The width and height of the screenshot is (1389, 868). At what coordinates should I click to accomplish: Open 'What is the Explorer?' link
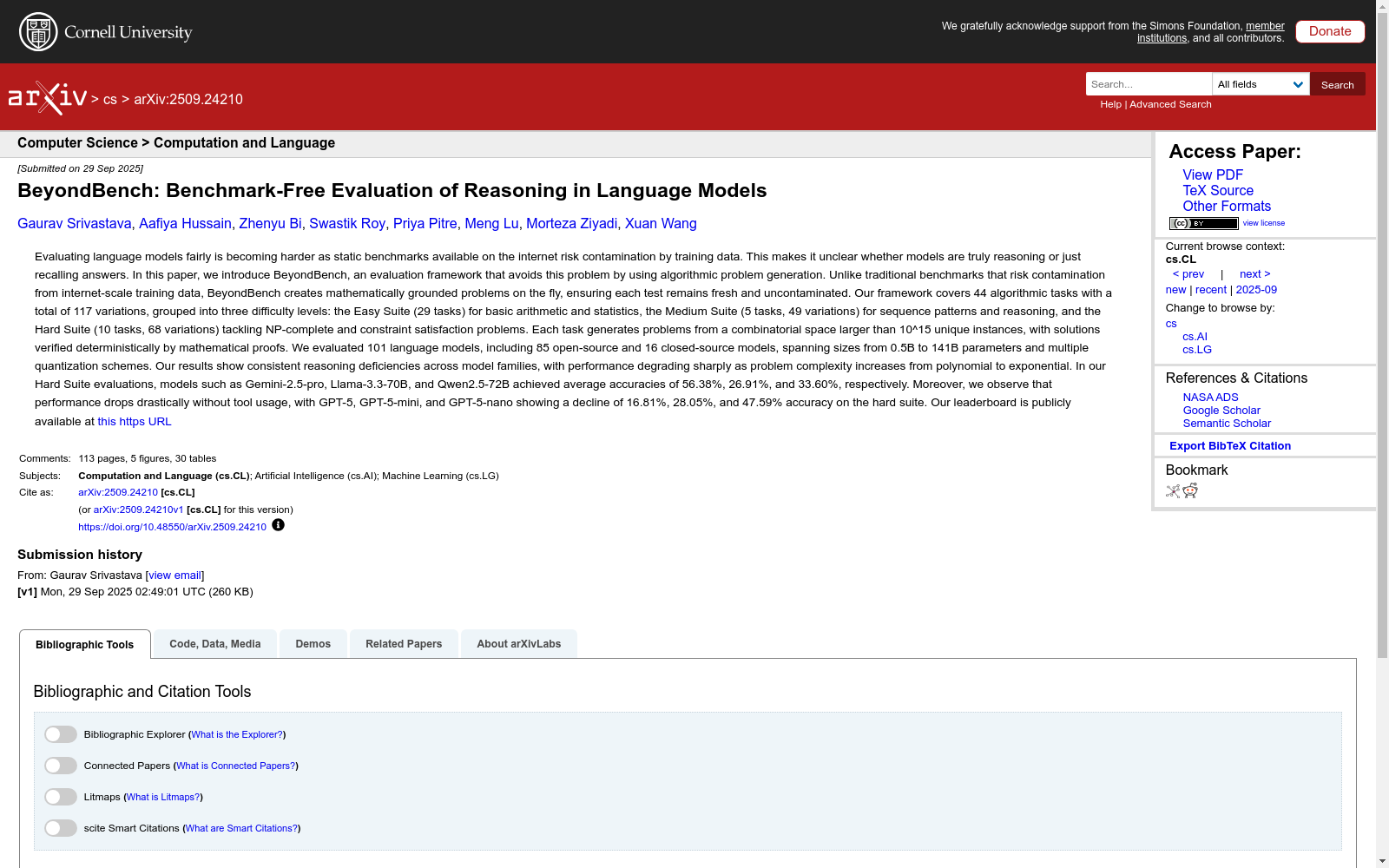tap(237, 734)
